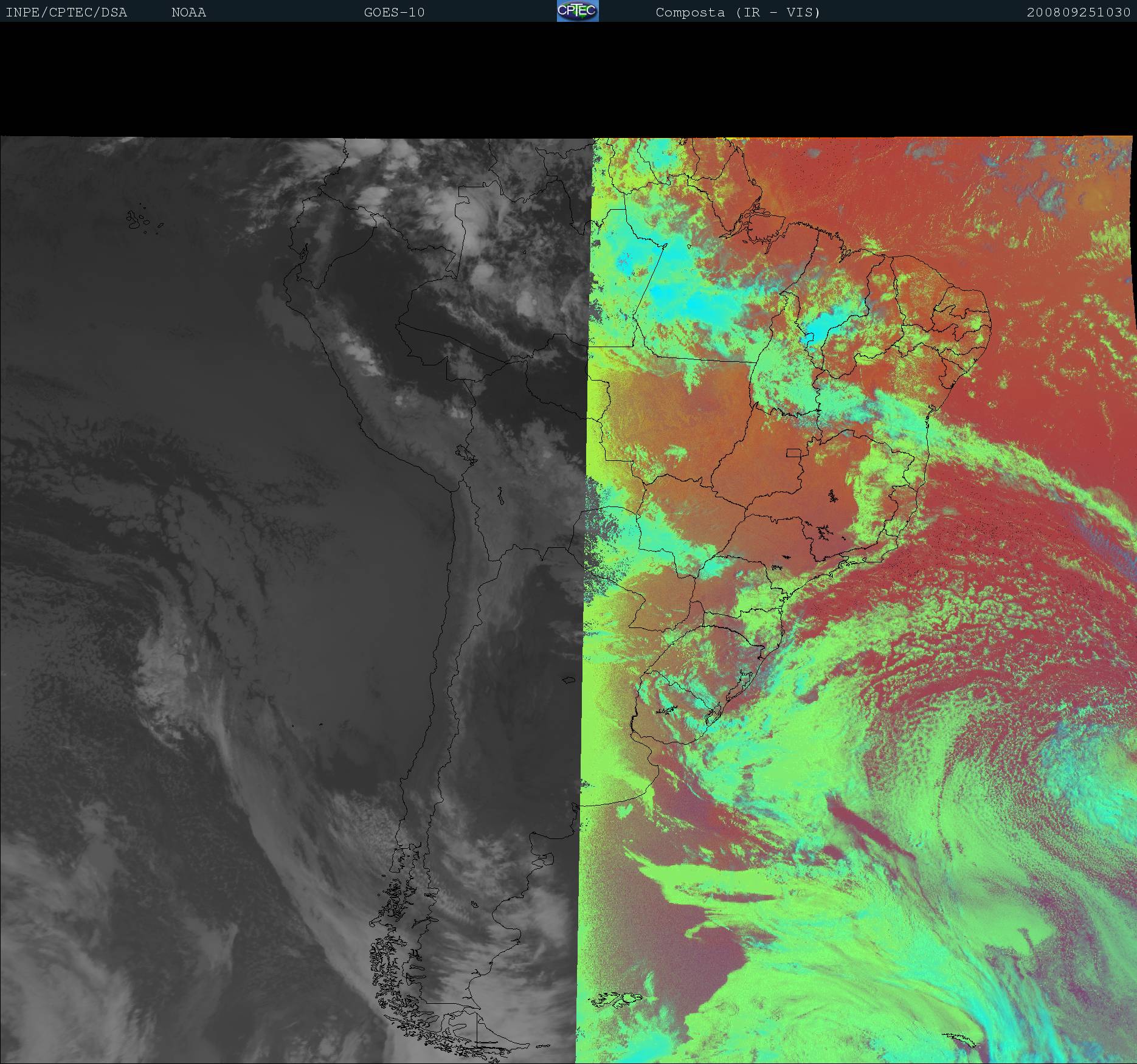Viewport: 1137px width, 1064px height.
Task: Click the Salar de Uyuni outline in Bolivia
Action: pyautogui.click(x=500, y=497)
